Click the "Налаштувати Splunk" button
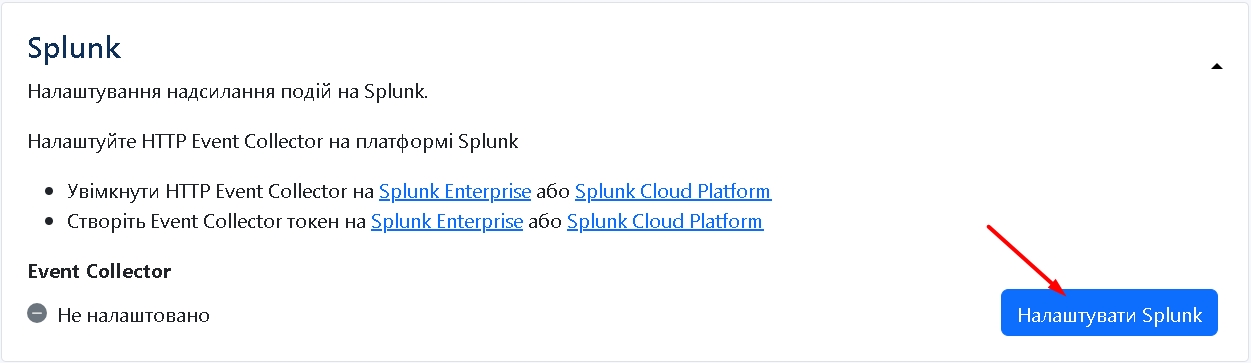The height and width of the screenshot is (363, 1251). (x=1109, y=313)
